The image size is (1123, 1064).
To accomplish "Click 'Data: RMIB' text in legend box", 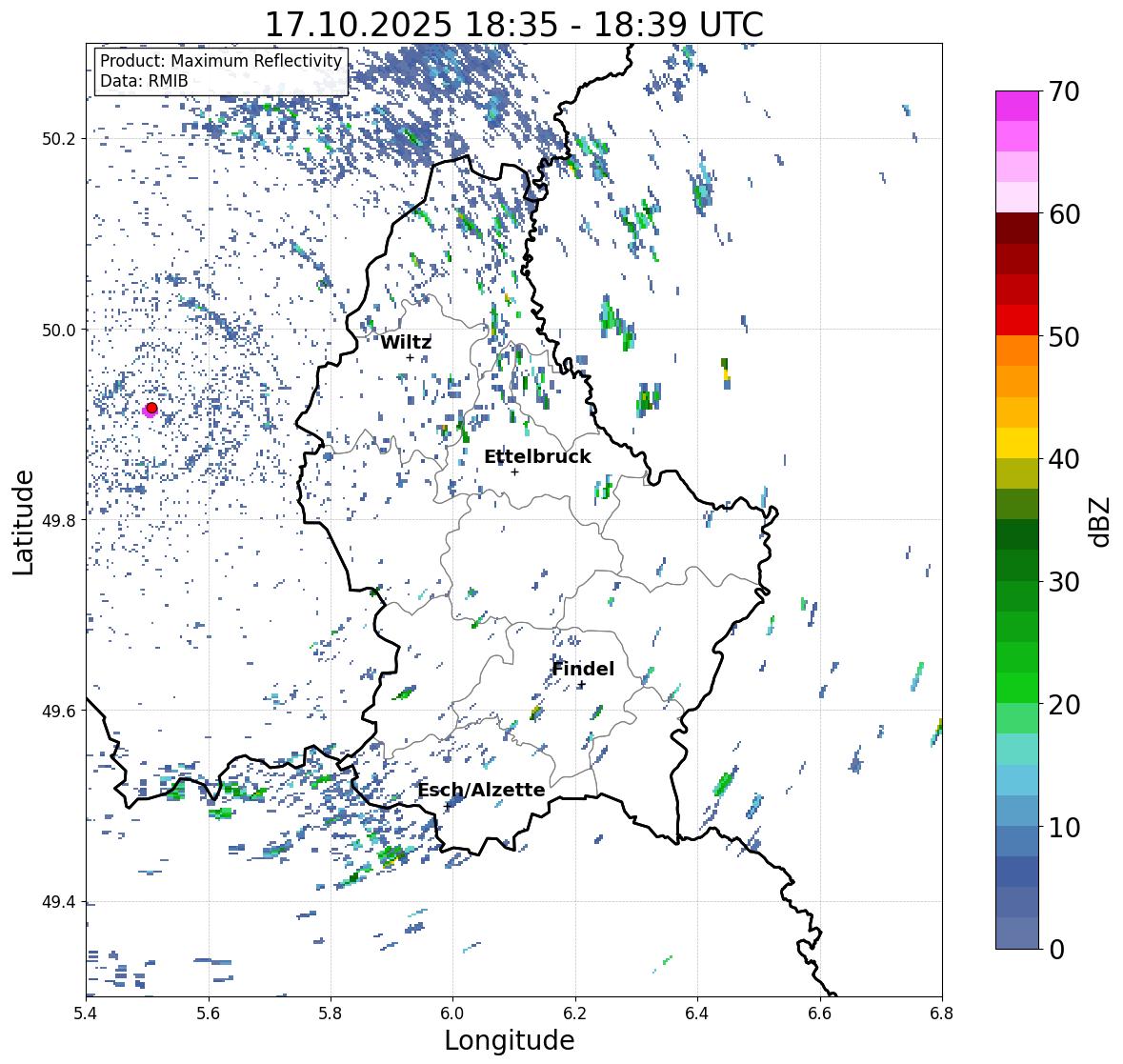I will 144,81.
